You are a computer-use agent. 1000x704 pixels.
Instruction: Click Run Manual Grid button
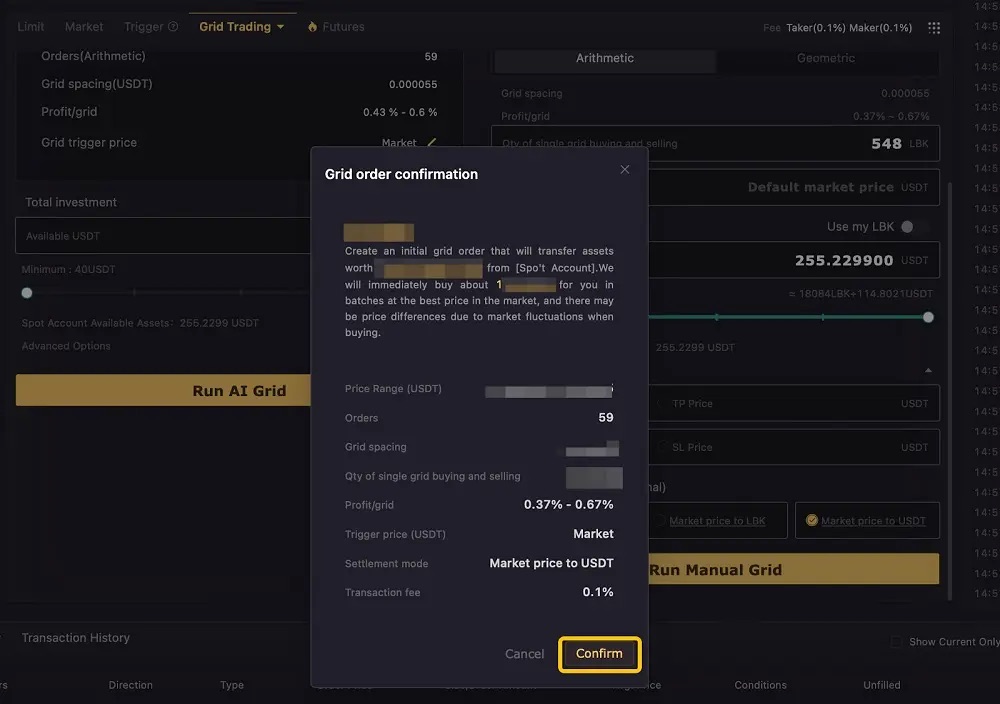[x=793, y=569]
